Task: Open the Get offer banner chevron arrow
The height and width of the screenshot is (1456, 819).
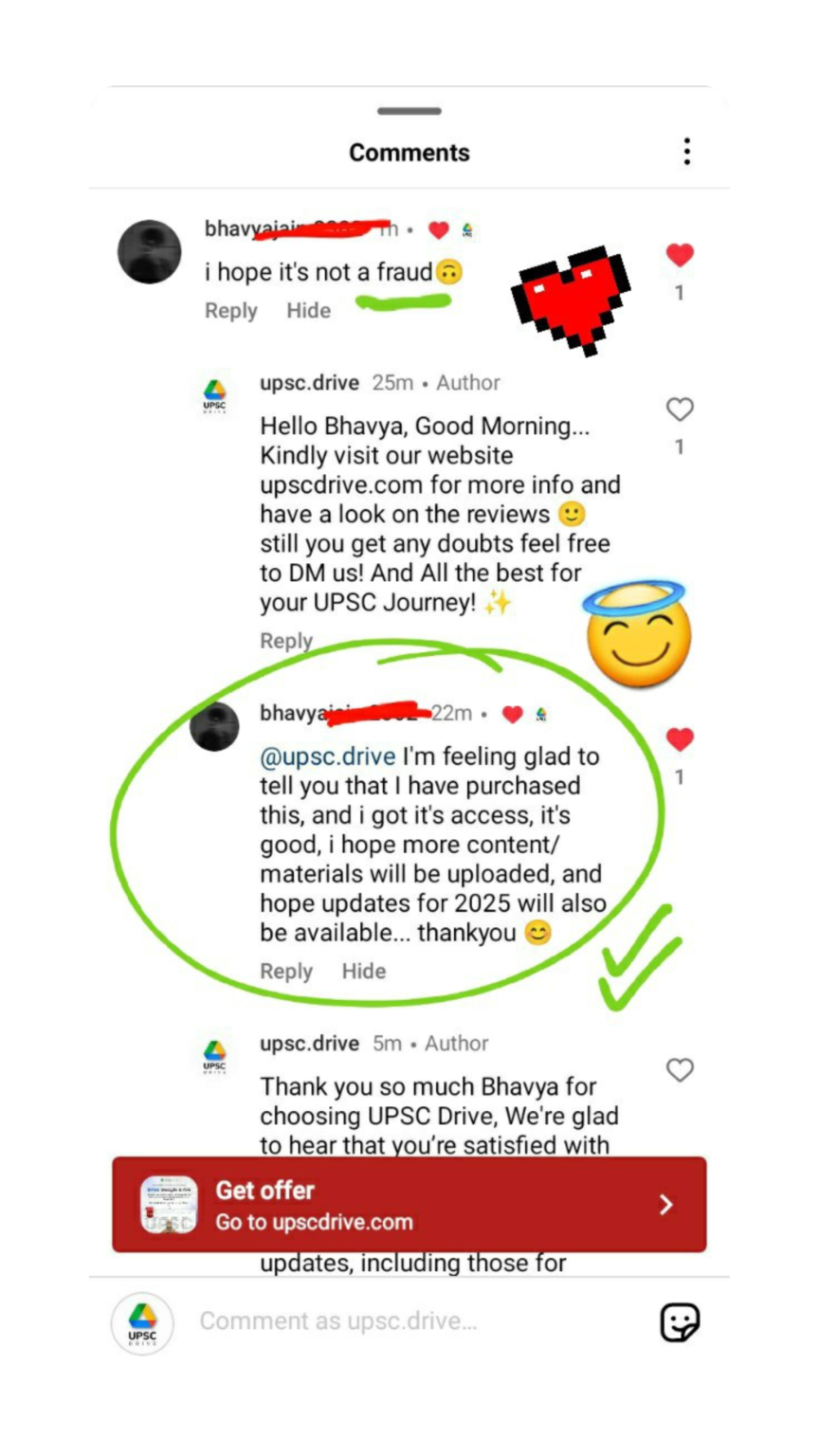Action: [666, 1205]
